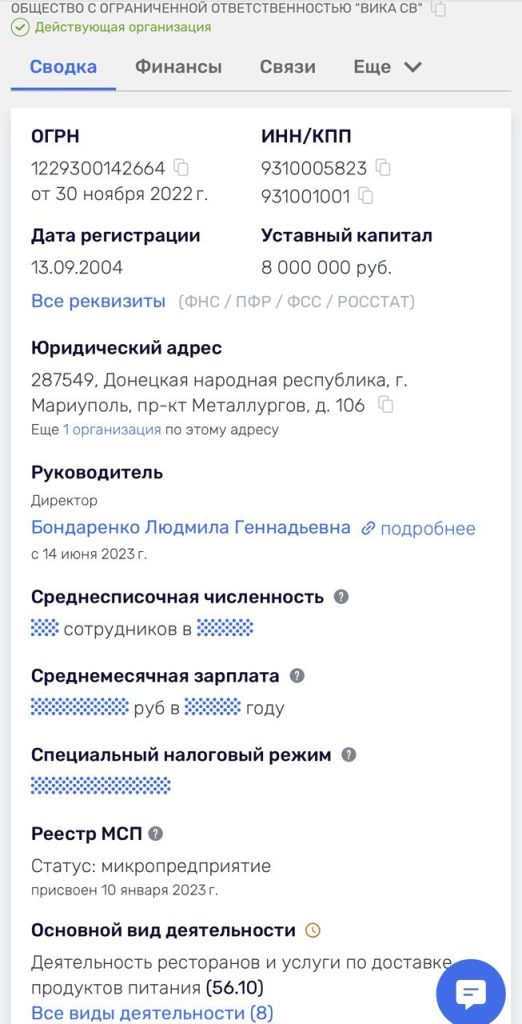Open activity history clock icon
This screenshot has height=1024, width=522.
(313, 930)
